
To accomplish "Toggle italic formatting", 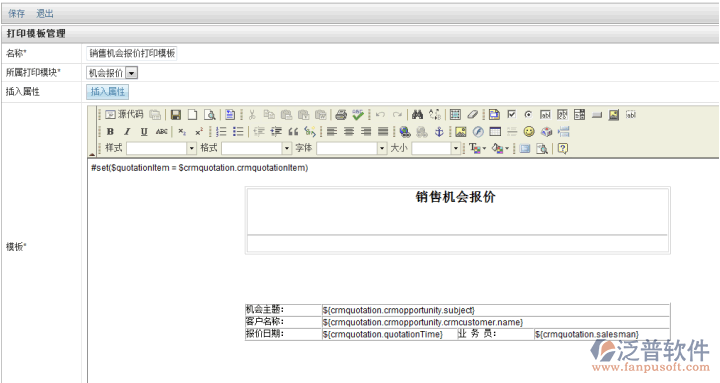I will pos(127,132).
